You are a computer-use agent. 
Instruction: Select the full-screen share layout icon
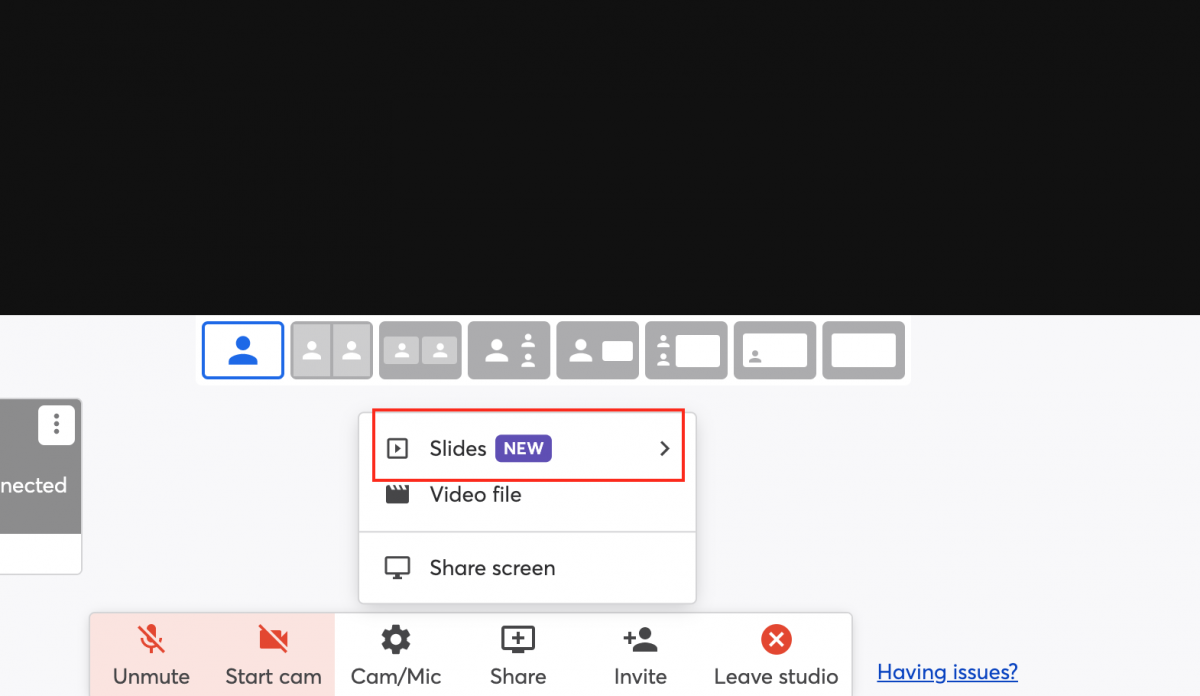[864, 350]
